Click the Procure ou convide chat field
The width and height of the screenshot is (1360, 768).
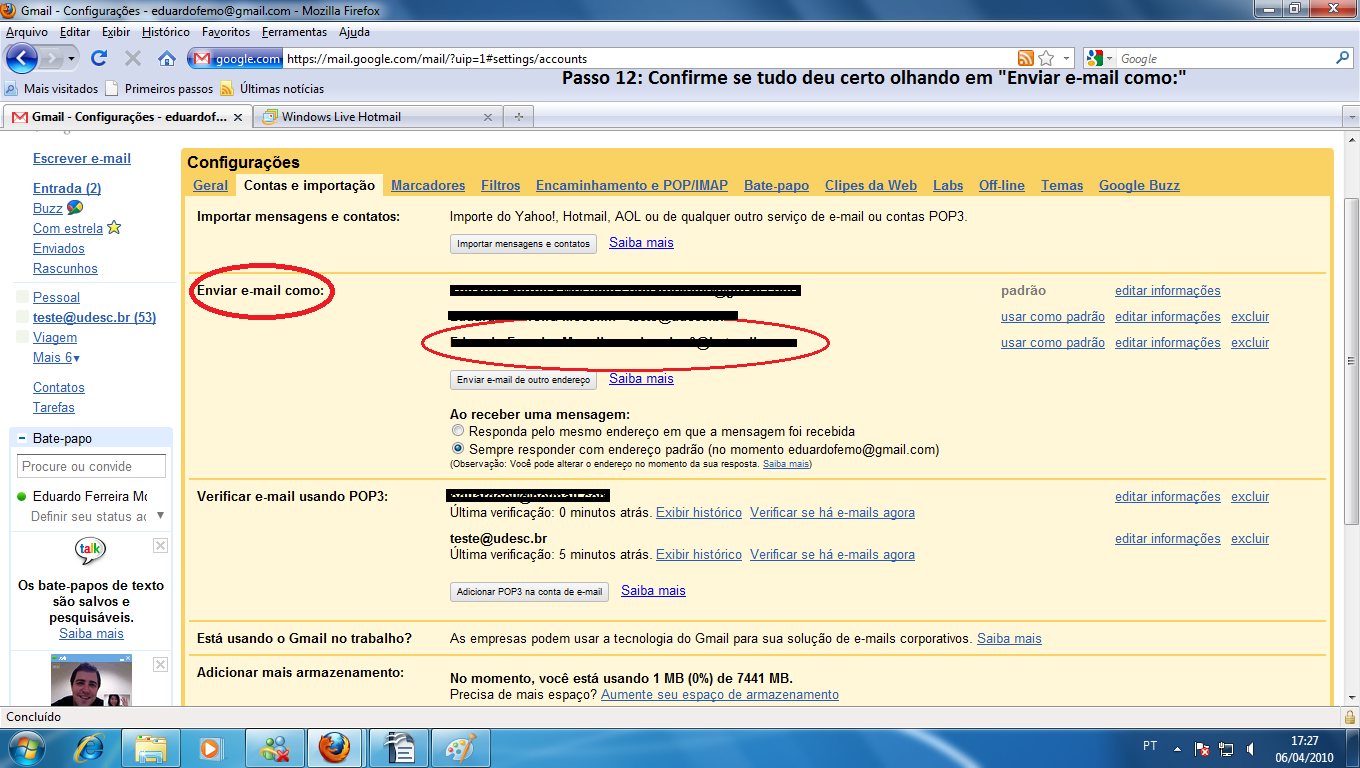pos(91,466)
